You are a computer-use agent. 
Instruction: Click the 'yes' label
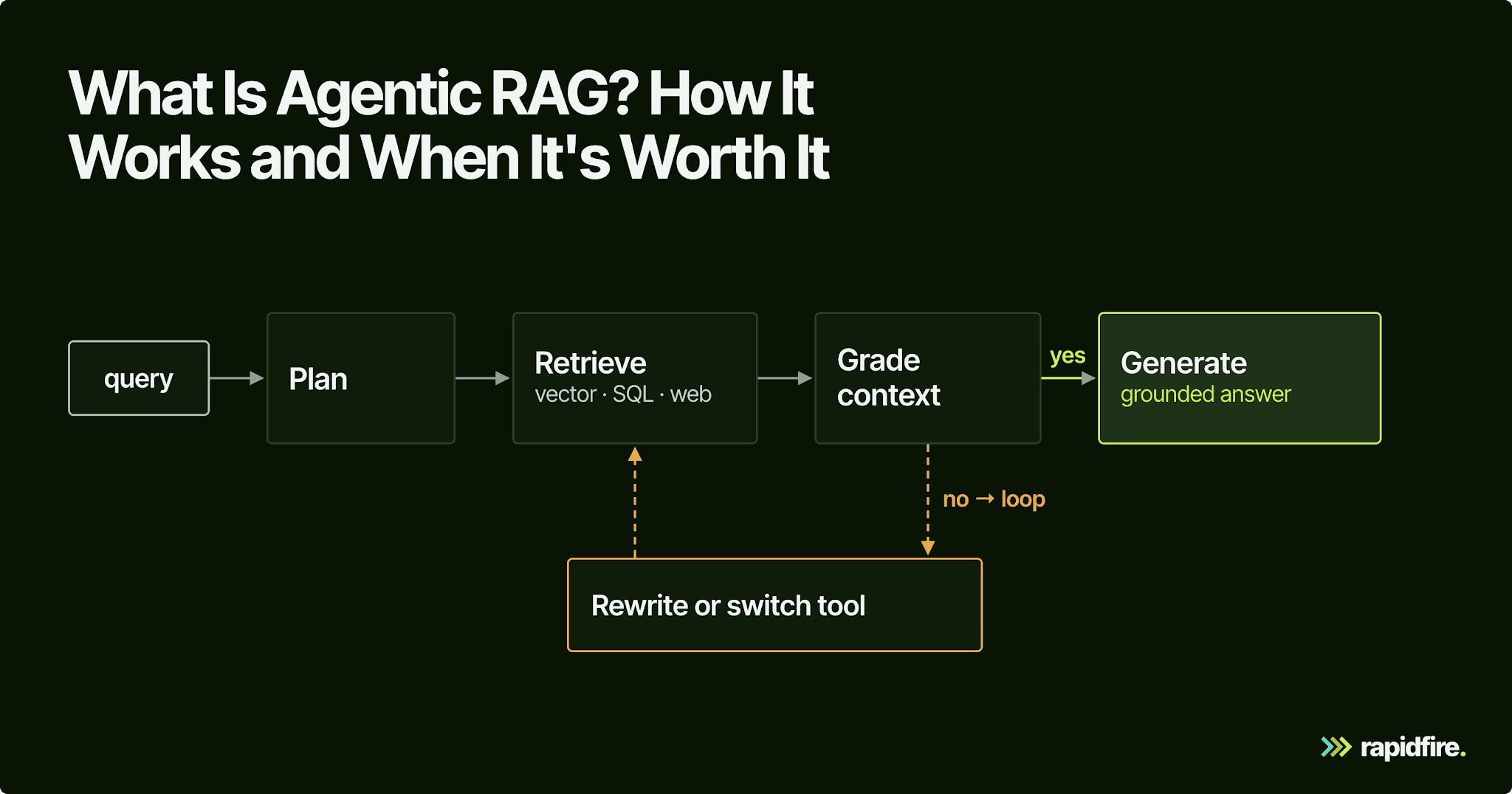(x=1068, y=356)
